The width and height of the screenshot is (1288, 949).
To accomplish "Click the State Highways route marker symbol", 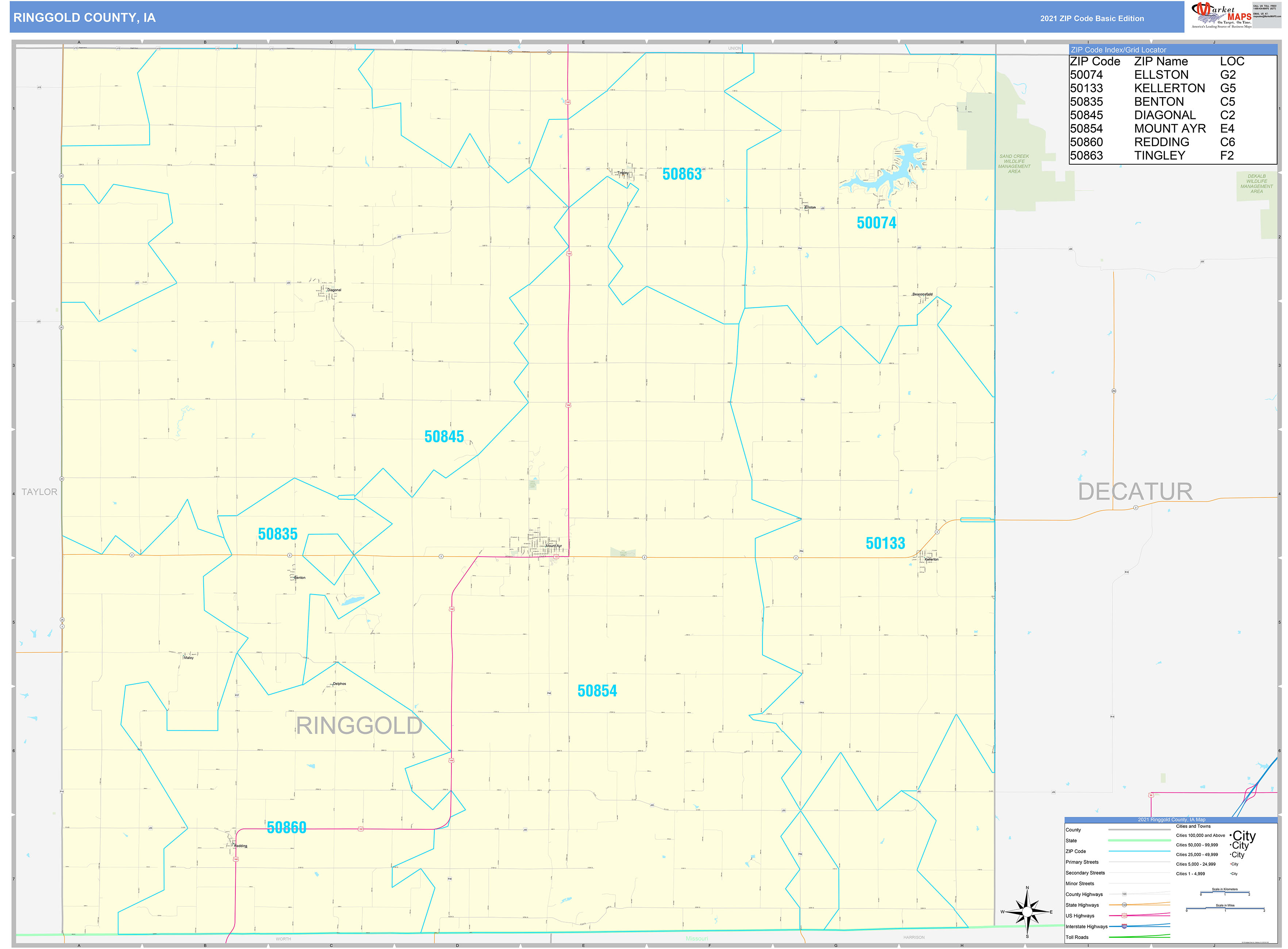I will [x=1125, y=905].
